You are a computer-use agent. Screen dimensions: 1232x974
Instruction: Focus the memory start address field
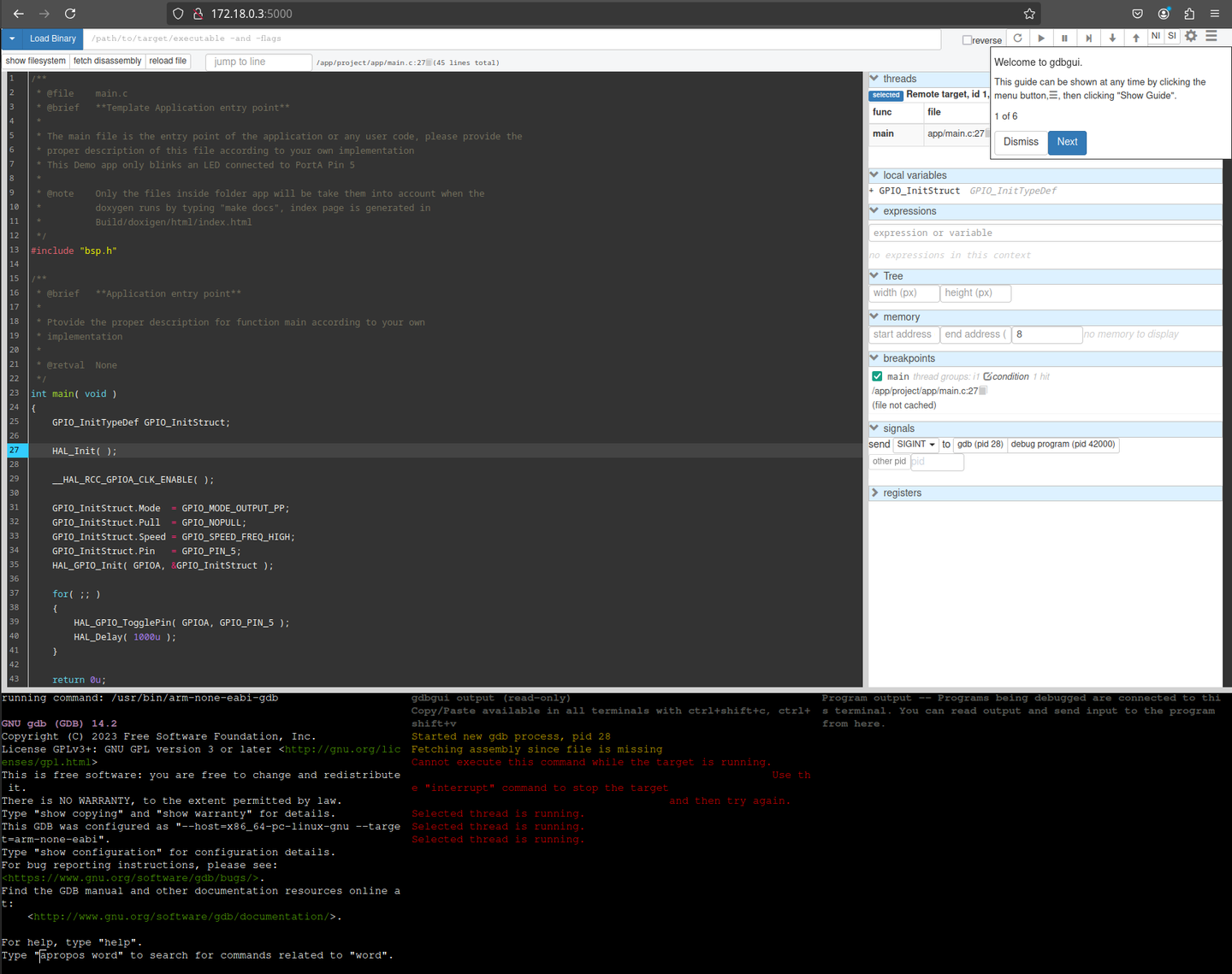[x=904, y=334]
